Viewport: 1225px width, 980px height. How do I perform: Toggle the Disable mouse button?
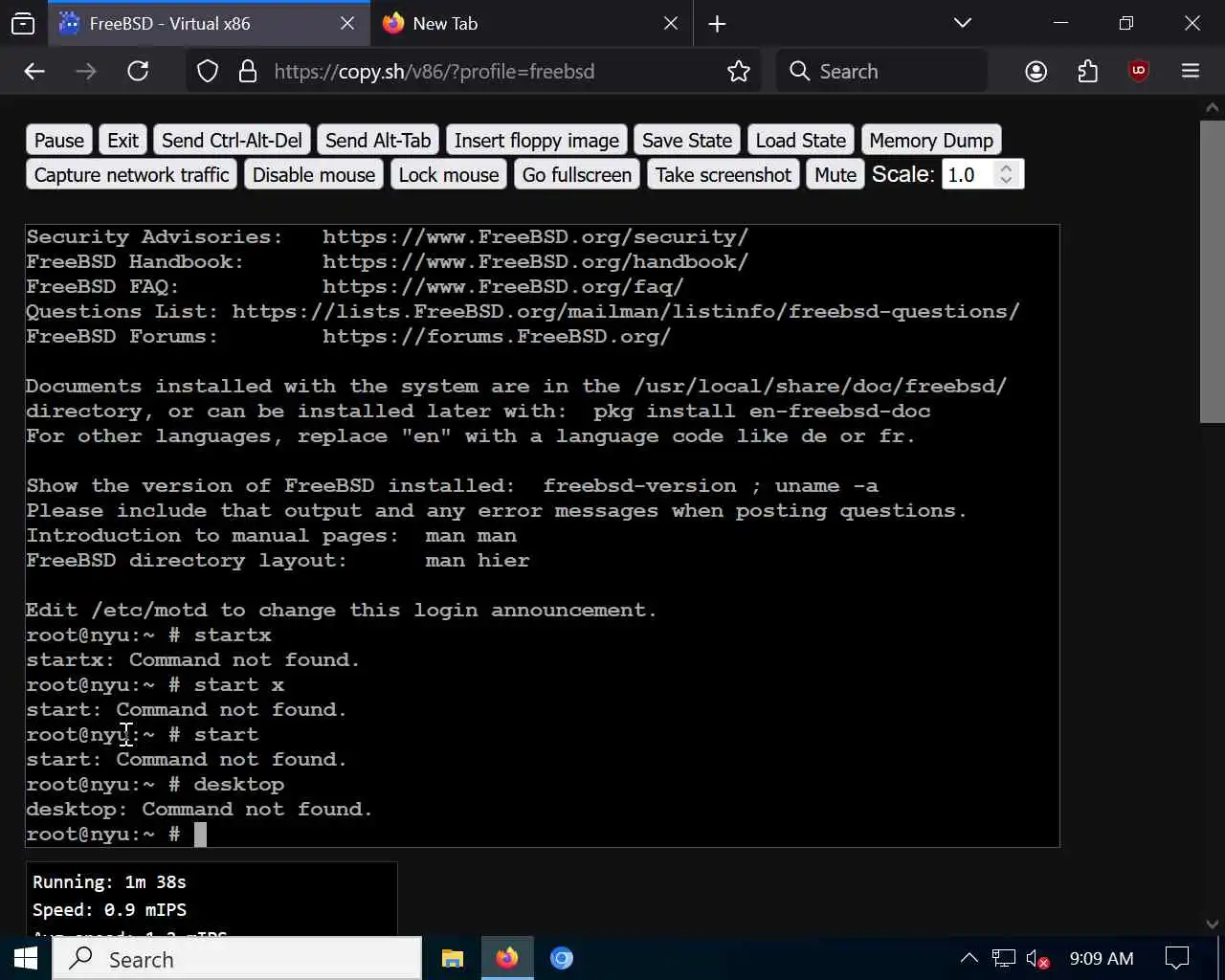click(x=314, y=175)
